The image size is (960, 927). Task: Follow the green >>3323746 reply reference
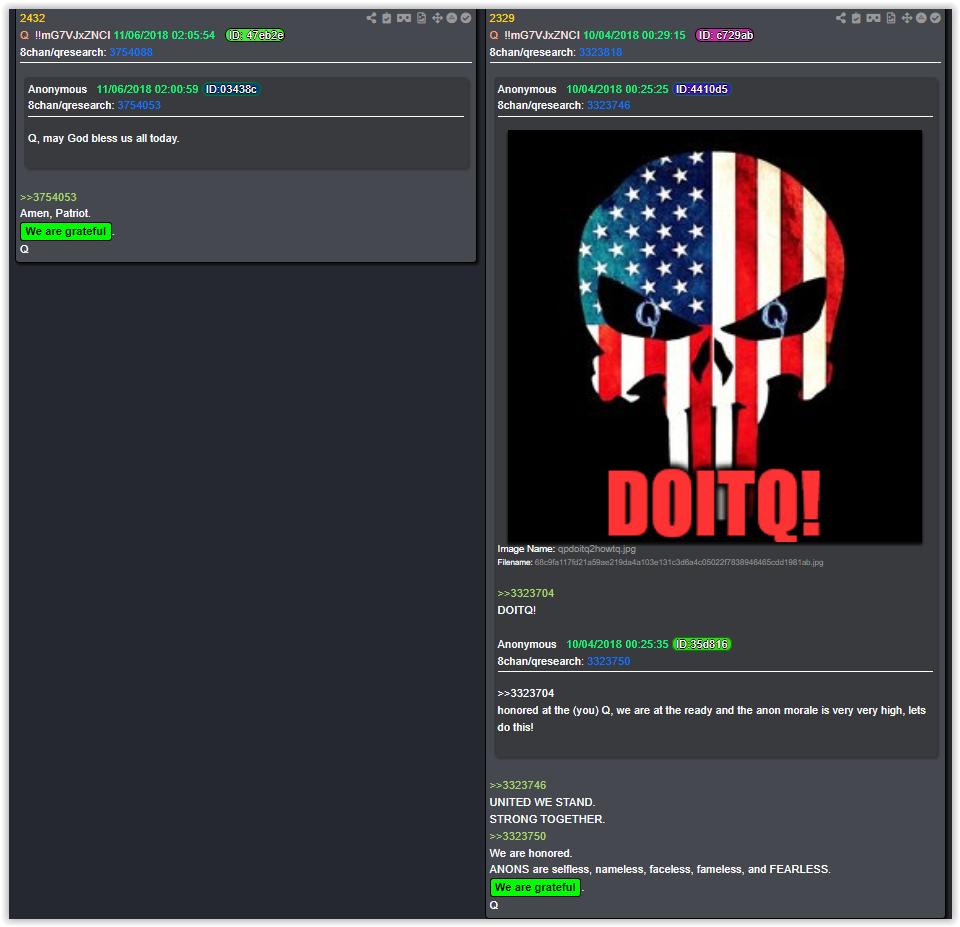tap(518, 785)
